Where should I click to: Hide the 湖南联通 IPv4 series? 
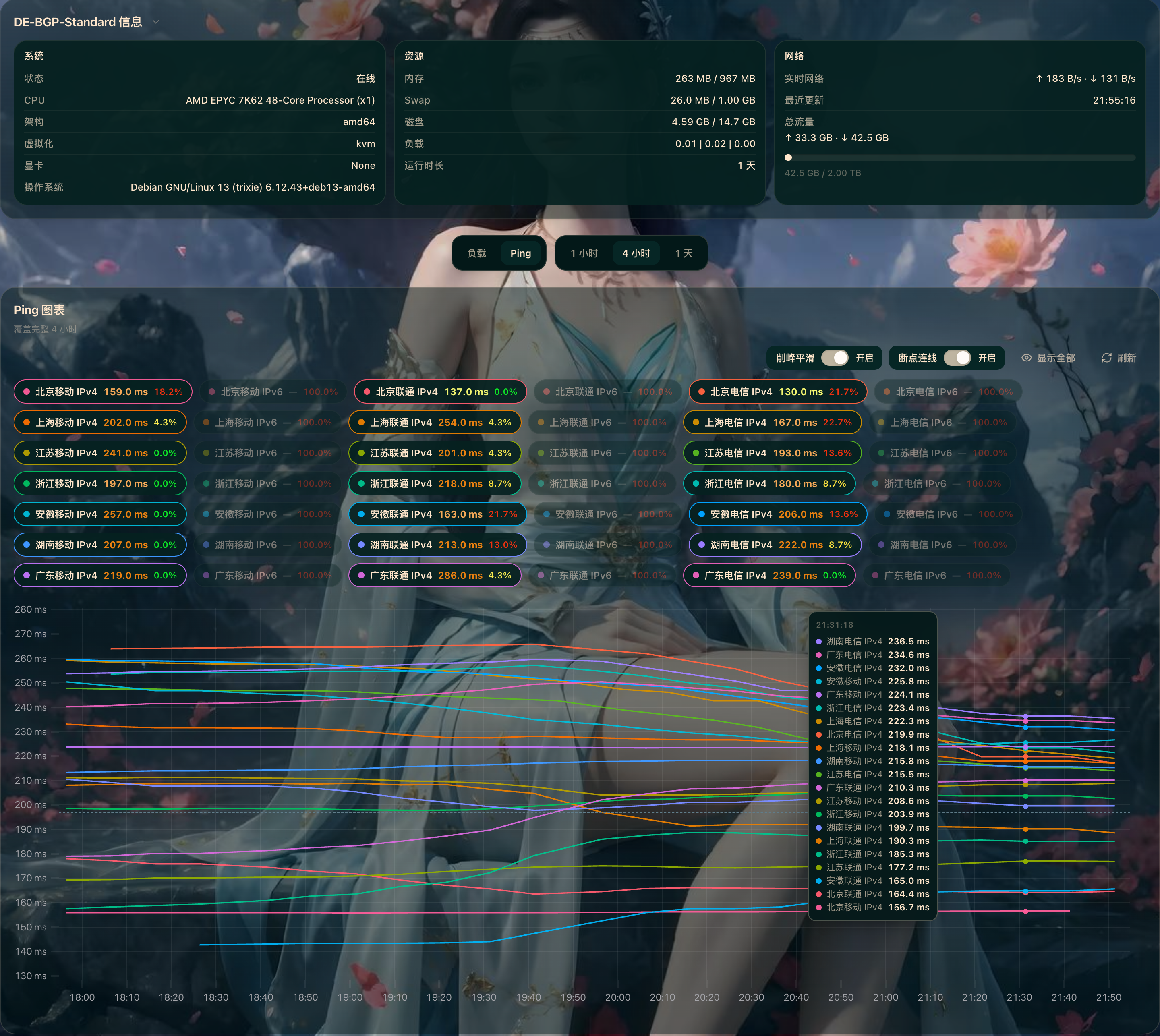coord(438,545)
